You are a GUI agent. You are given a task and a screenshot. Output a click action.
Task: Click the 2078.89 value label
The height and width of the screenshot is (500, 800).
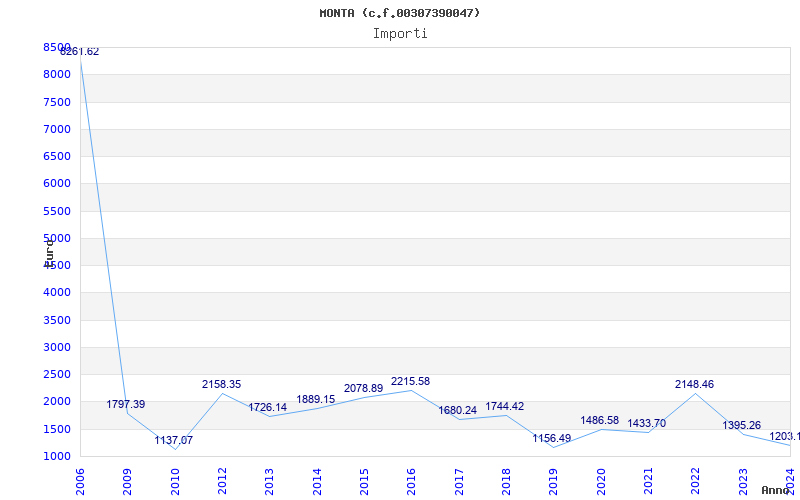(x=363, y=388)
